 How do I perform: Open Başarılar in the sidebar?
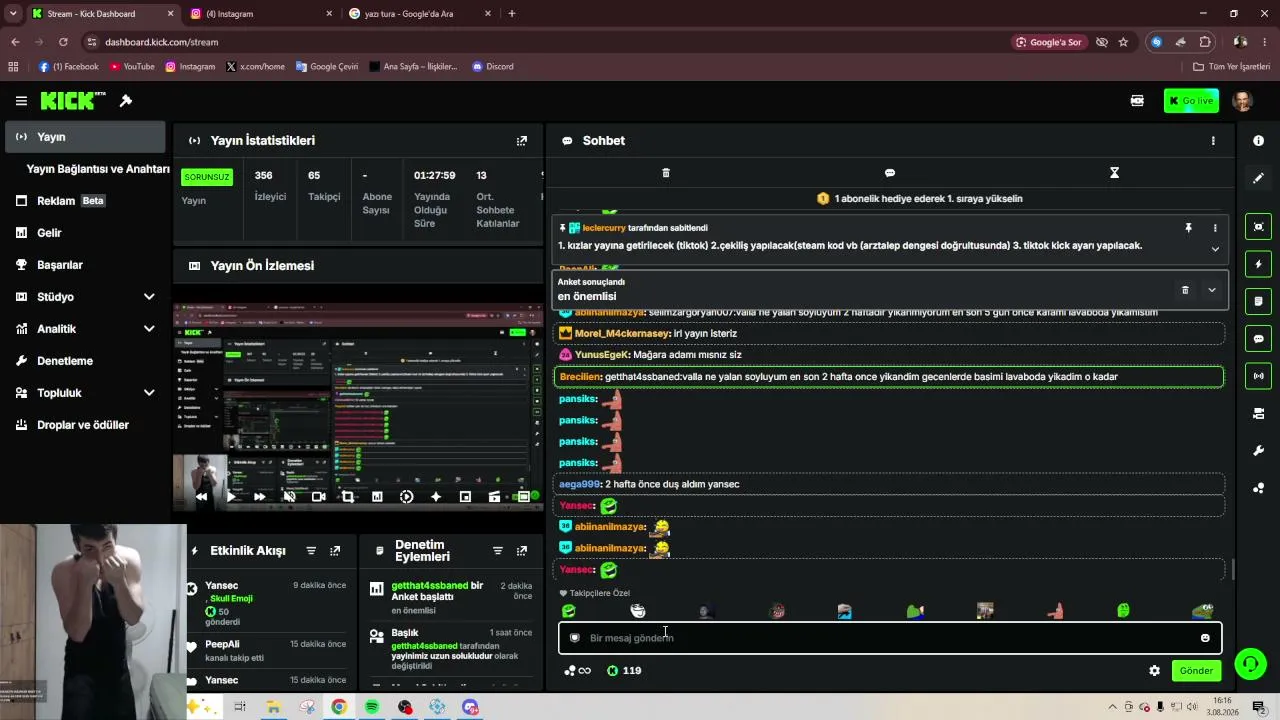click(x=84, y=265)
